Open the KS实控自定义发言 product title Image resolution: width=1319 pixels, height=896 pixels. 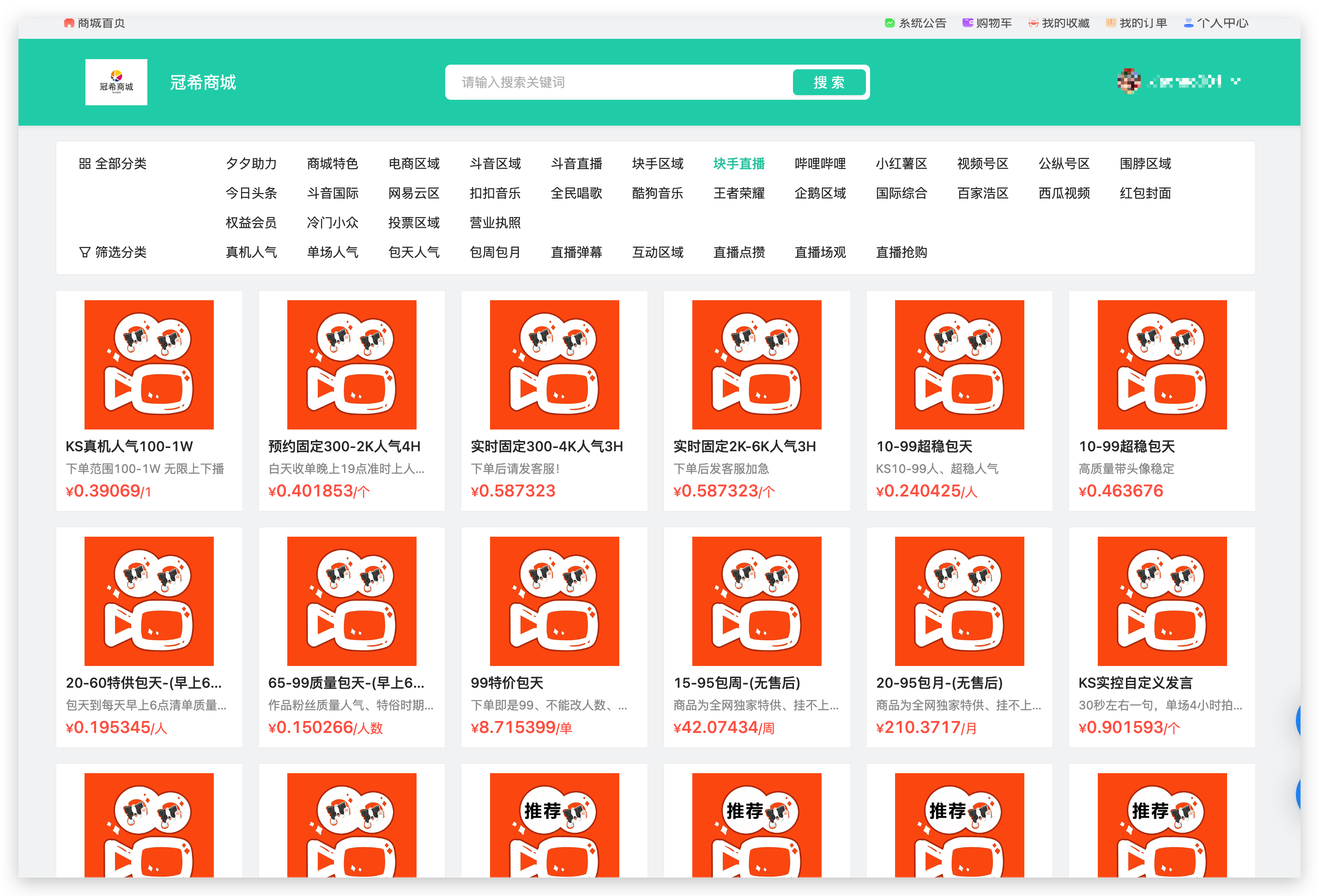point(1135,683)
